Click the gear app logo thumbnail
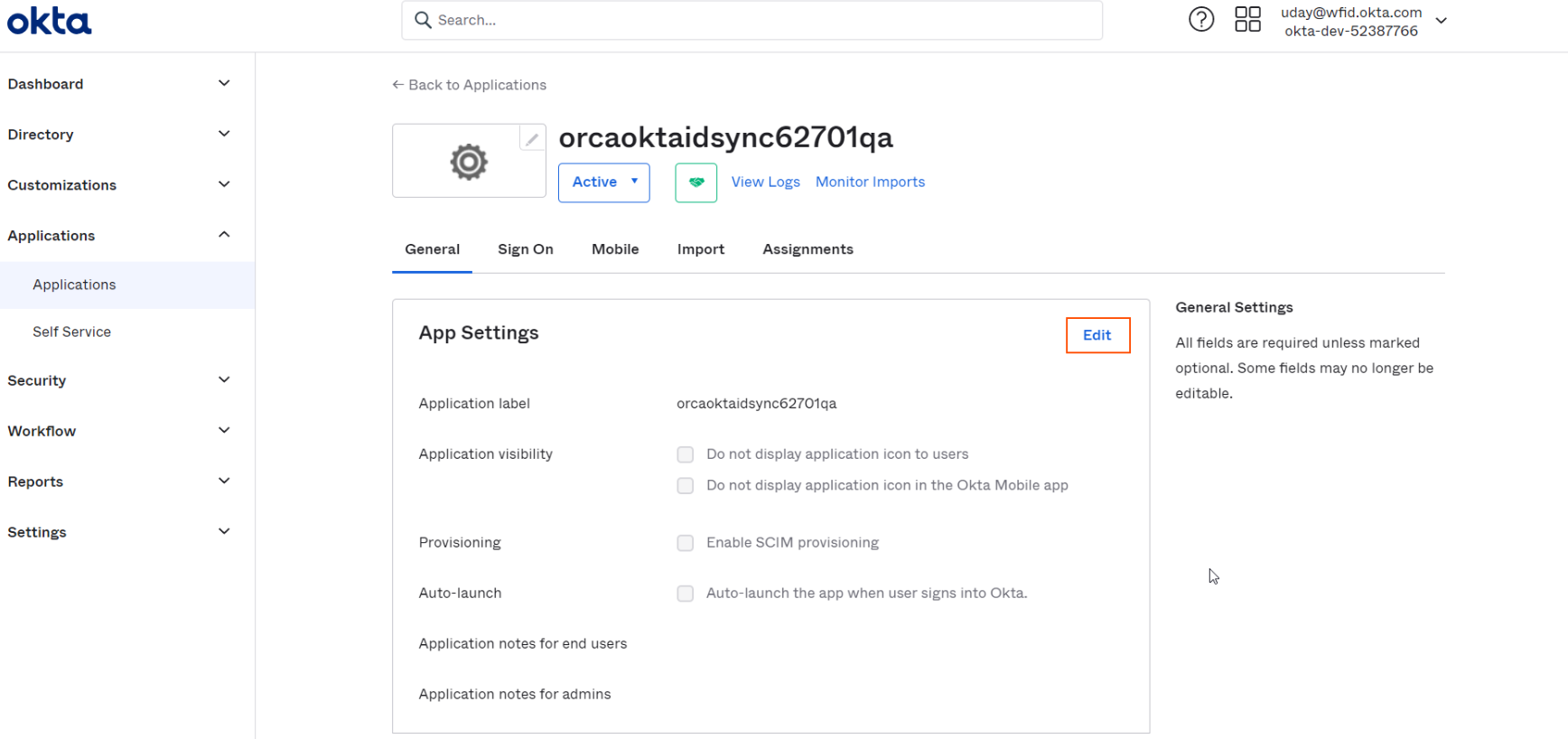This screenshot has width=1568, height=739. pyautogui.click(x=469, y=162)
